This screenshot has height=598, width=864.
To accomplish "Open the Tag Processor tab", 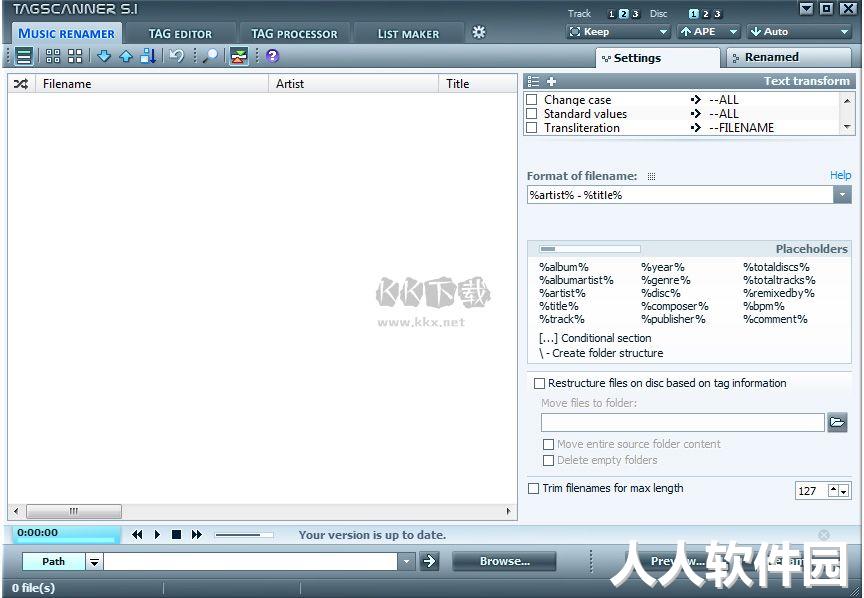I will pos(294,34).
